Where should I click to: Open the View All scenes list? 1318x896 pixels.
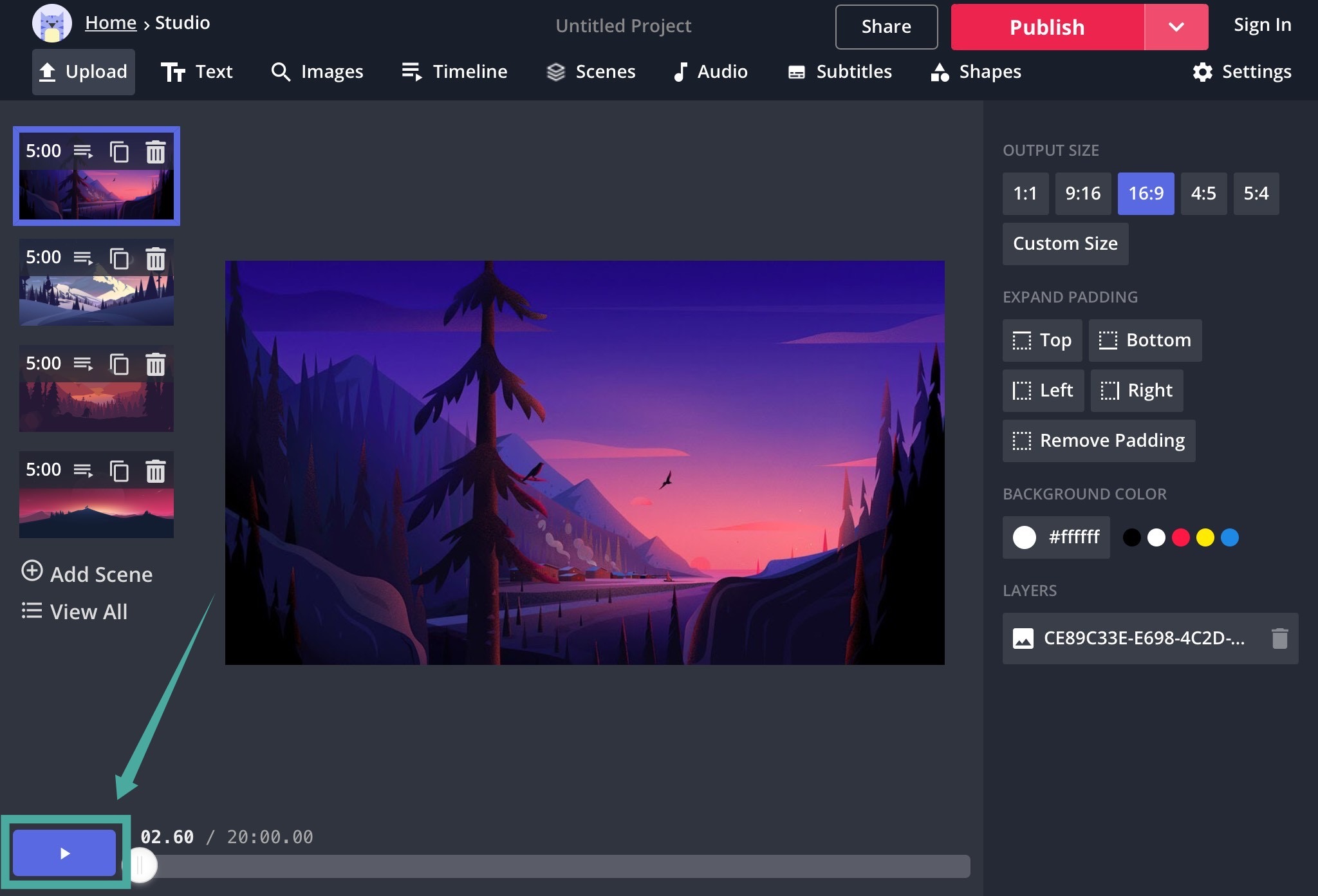(75, 611)
